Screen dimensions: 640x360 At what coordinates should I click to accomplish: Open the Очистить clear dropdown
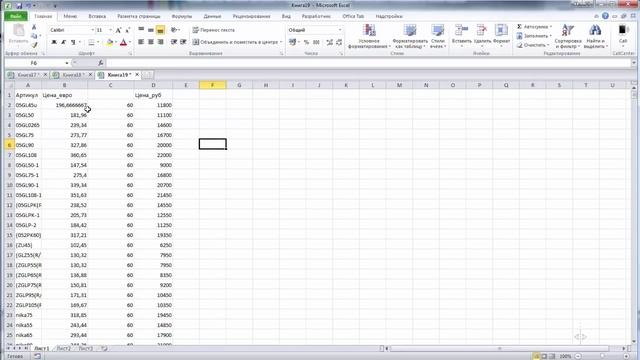533,45
